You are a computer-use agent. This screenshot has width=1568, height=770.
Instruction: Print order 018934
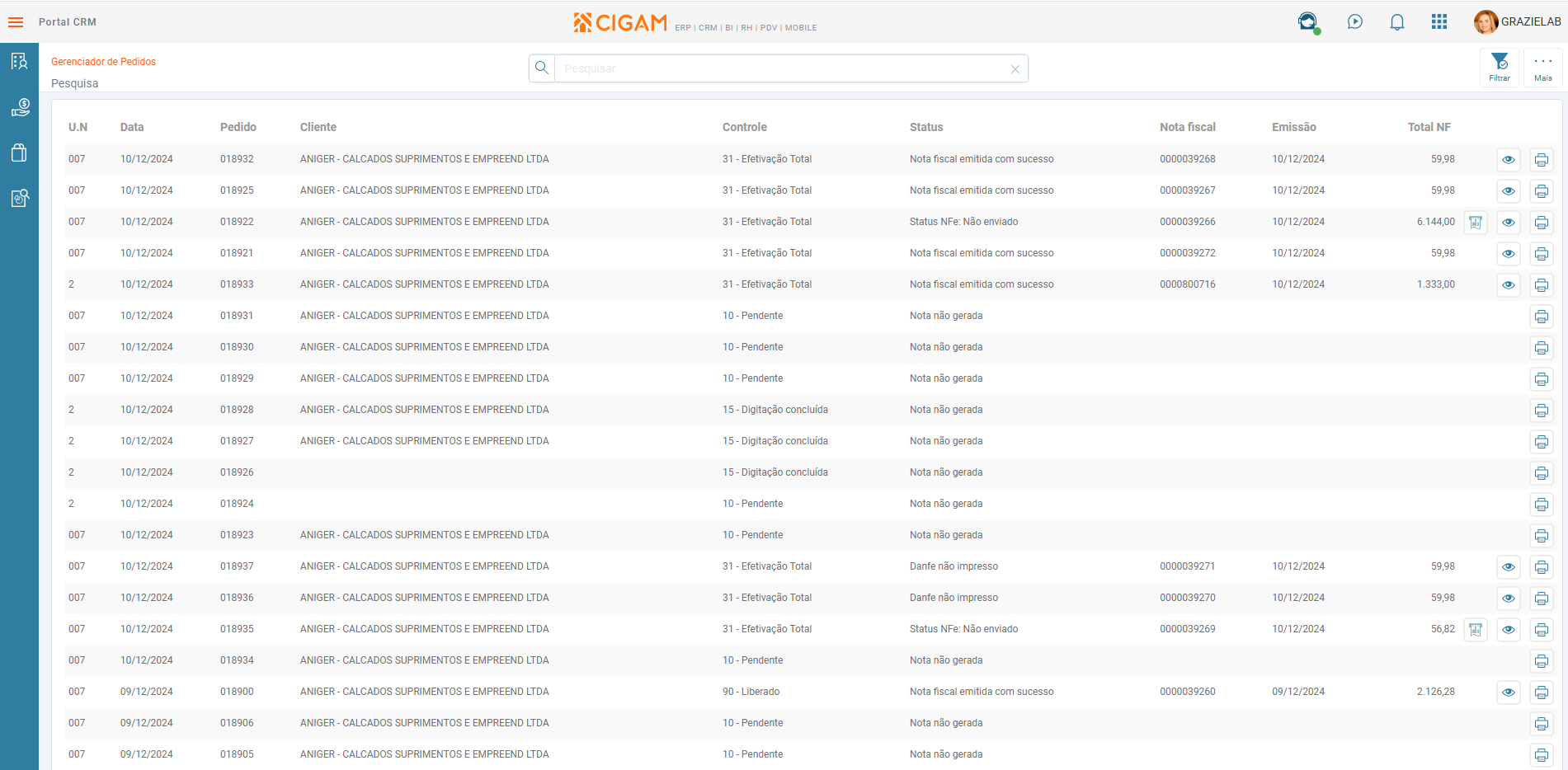tap(1542, 661)
